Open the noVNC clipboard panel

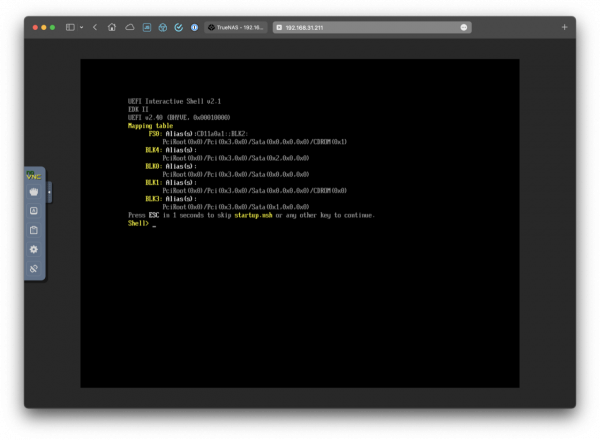pos(33,230)
